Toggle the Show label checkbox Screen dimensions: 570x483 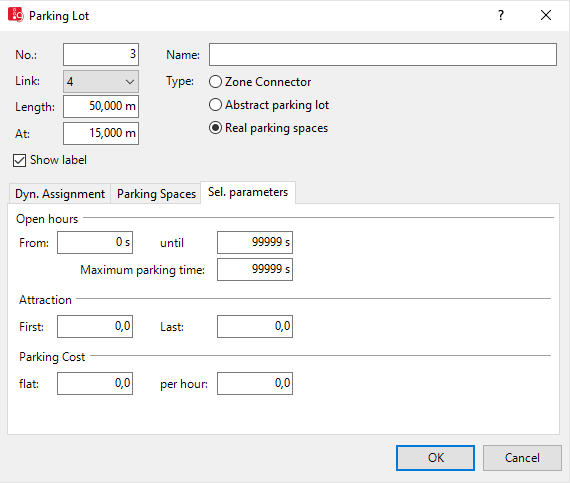pyautogui.click(x=20, y=160)
